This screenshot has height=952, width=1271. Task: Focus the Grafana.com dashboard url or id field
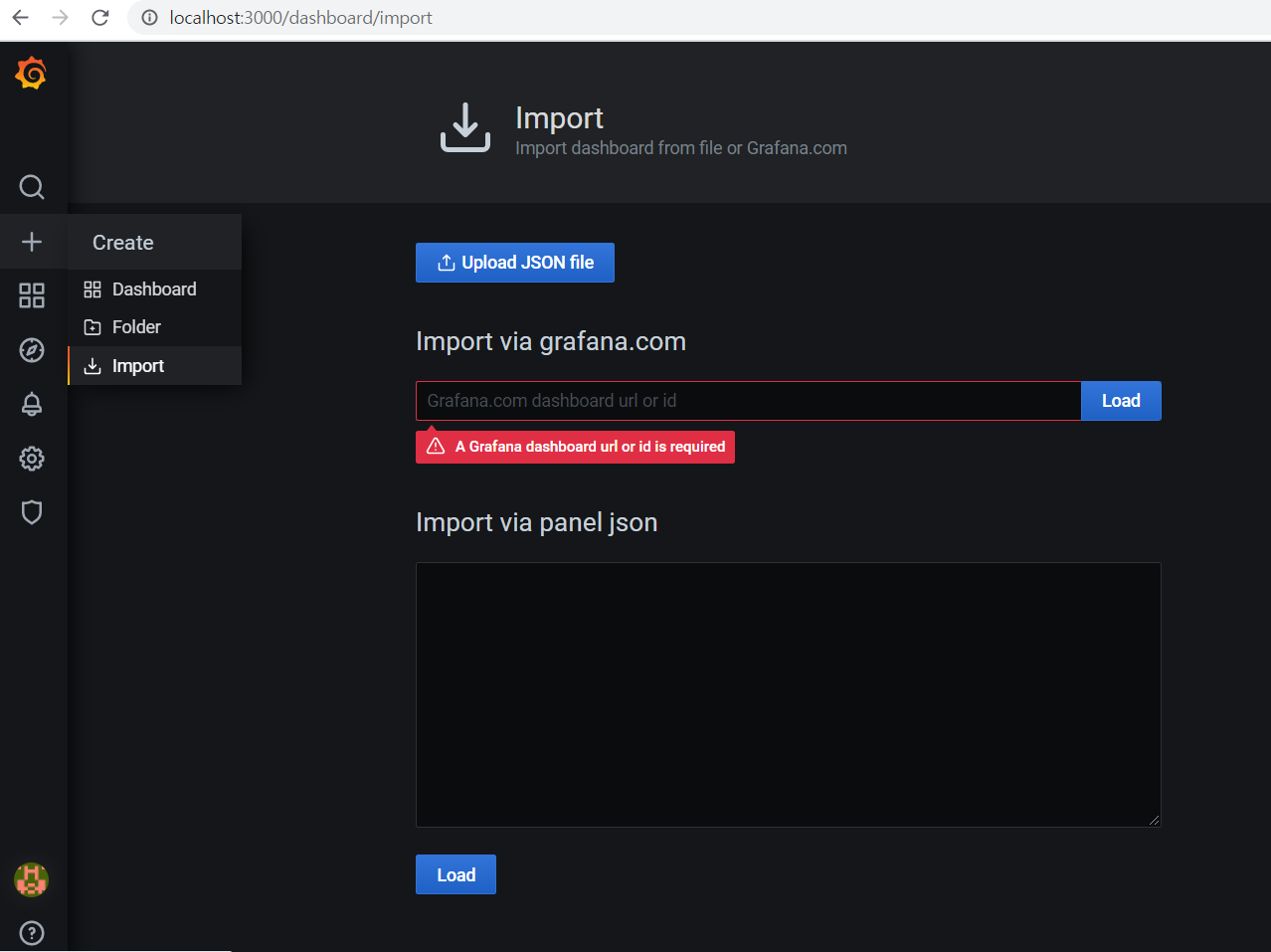pyautogui.click(x=748, y=401)
